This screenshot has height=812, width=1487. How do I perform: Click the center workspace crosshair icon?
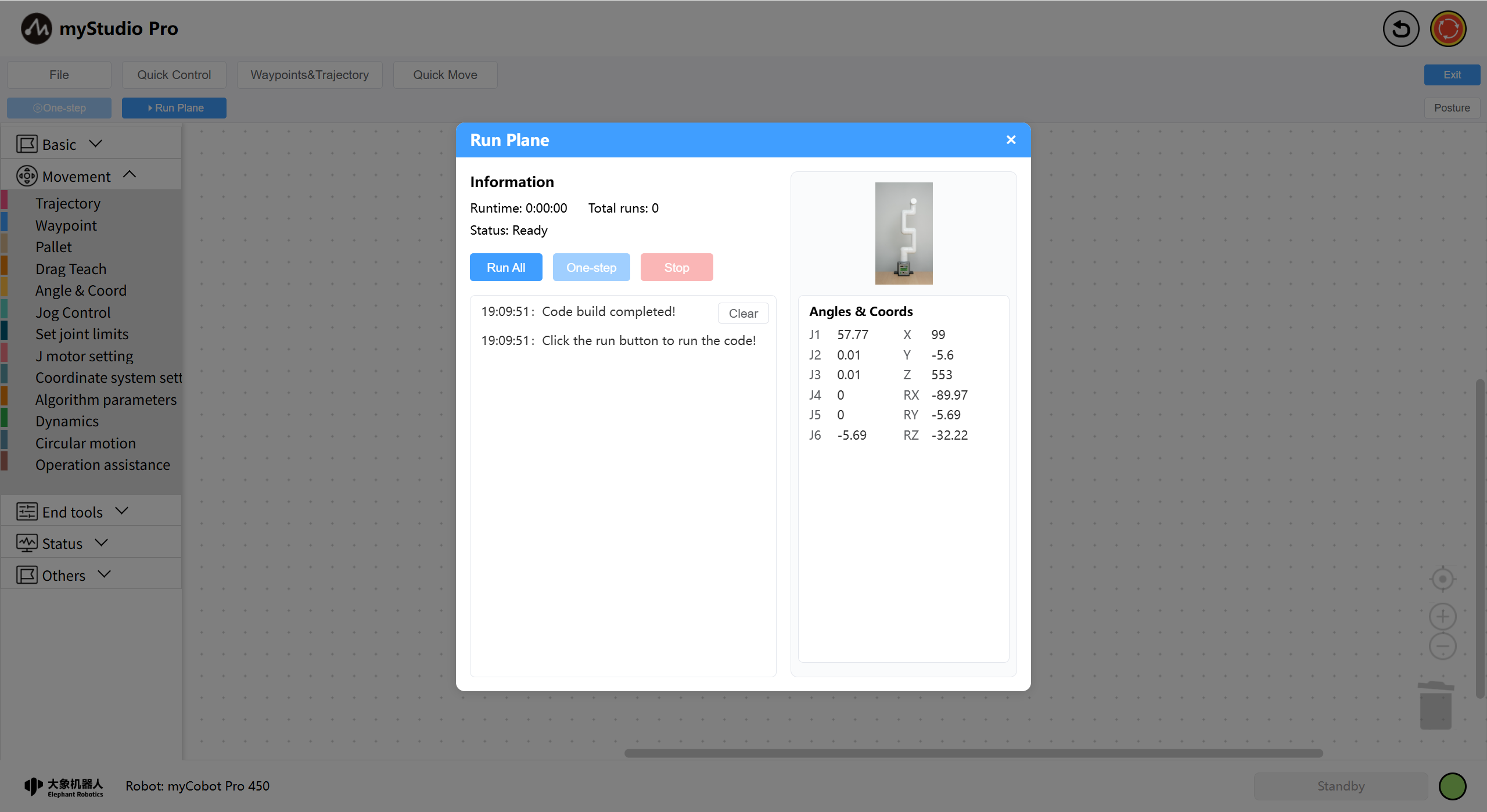[x=1442, y=579]
